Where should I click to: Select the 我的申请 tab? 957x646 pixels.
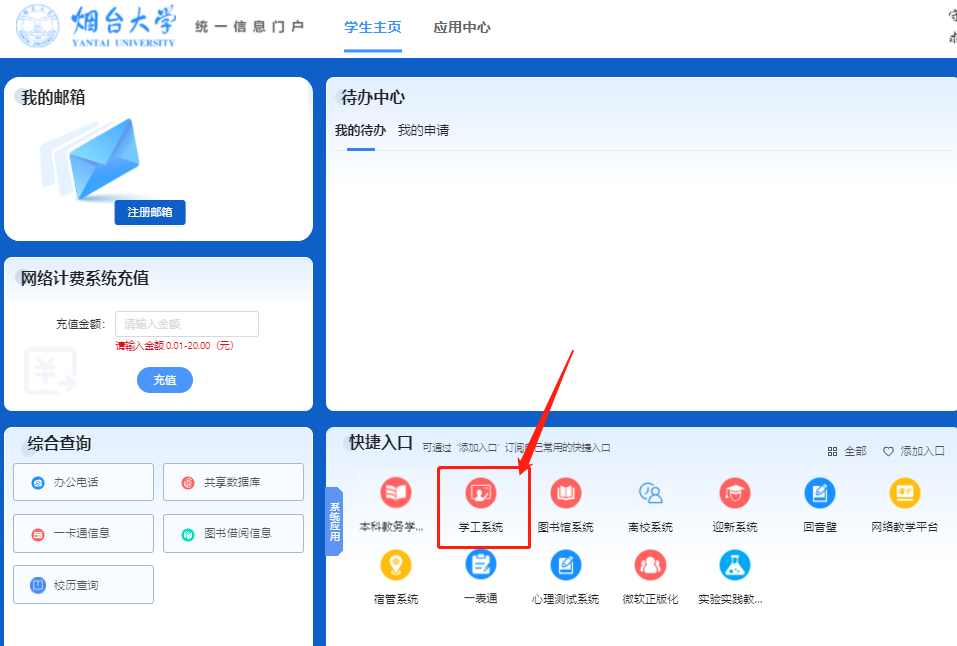pos(423,131)
